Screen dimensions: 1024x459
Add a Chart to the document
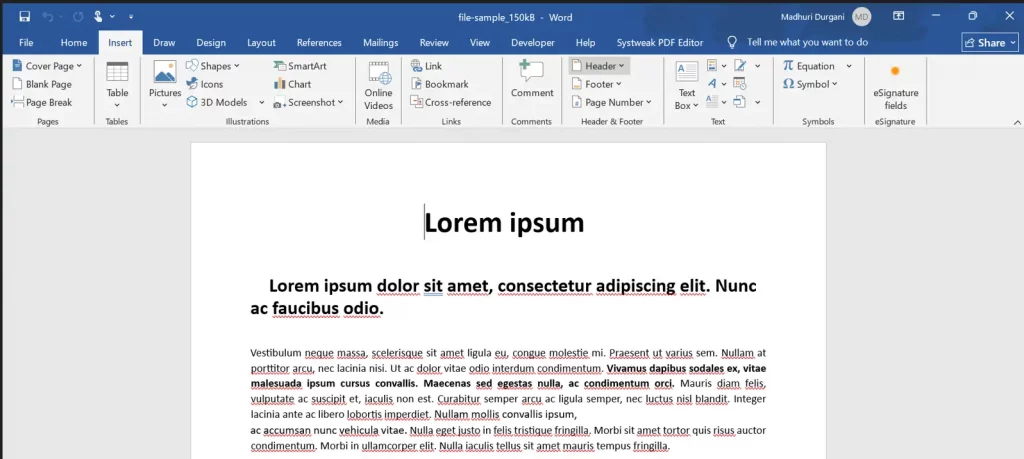[292, 84]
